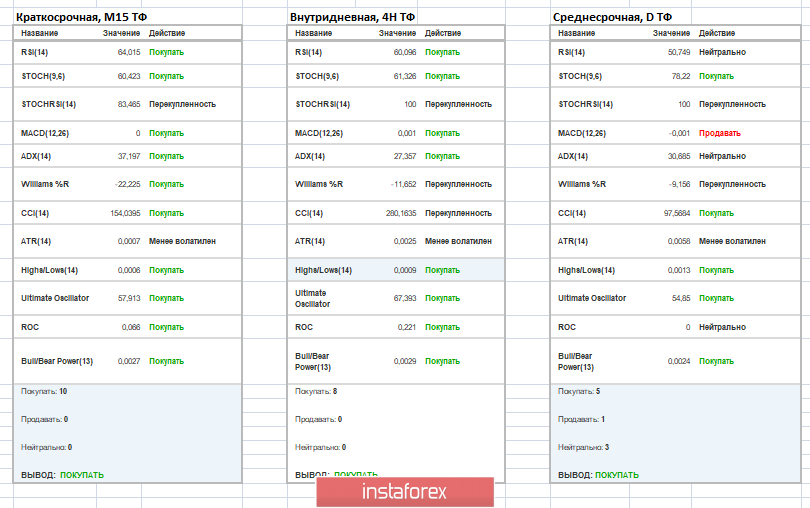Click 'Покупать: 10' summary in M15 table
Image resolution: width=810 pixels, height=508 pixels.
44,391
